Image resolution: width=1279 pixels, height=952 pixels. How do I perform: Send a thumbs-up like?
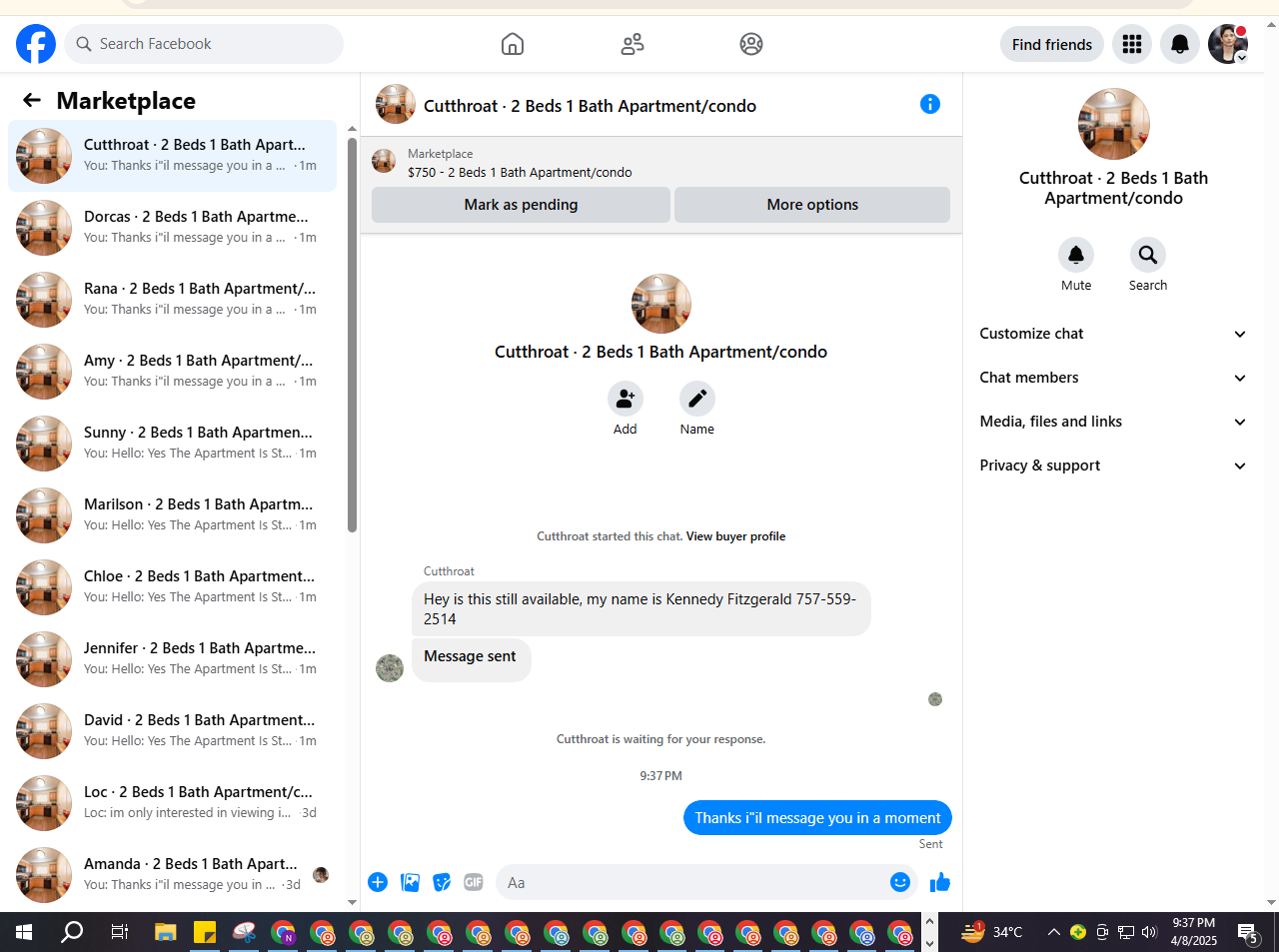pos(940,882)
